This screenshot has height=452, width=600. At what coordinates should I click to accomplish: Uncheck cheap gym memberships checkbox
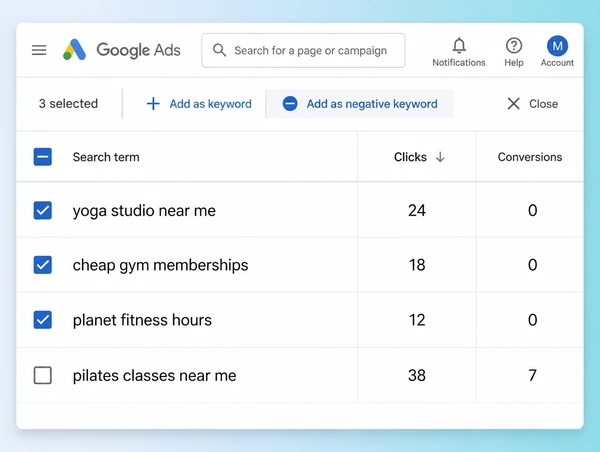pos(43,265)
